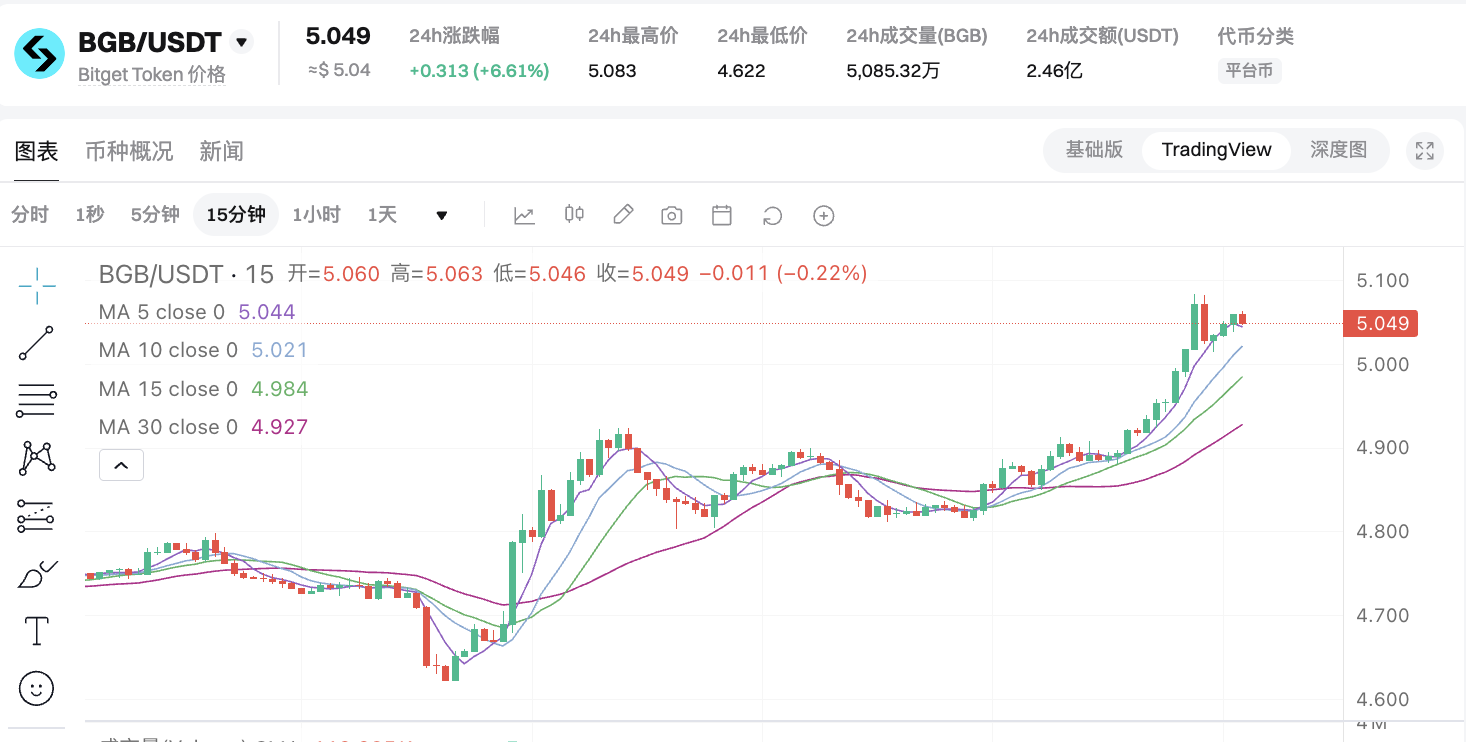Select the text annotation tool
The image size is (1466, 742).
tap(37, 631)
